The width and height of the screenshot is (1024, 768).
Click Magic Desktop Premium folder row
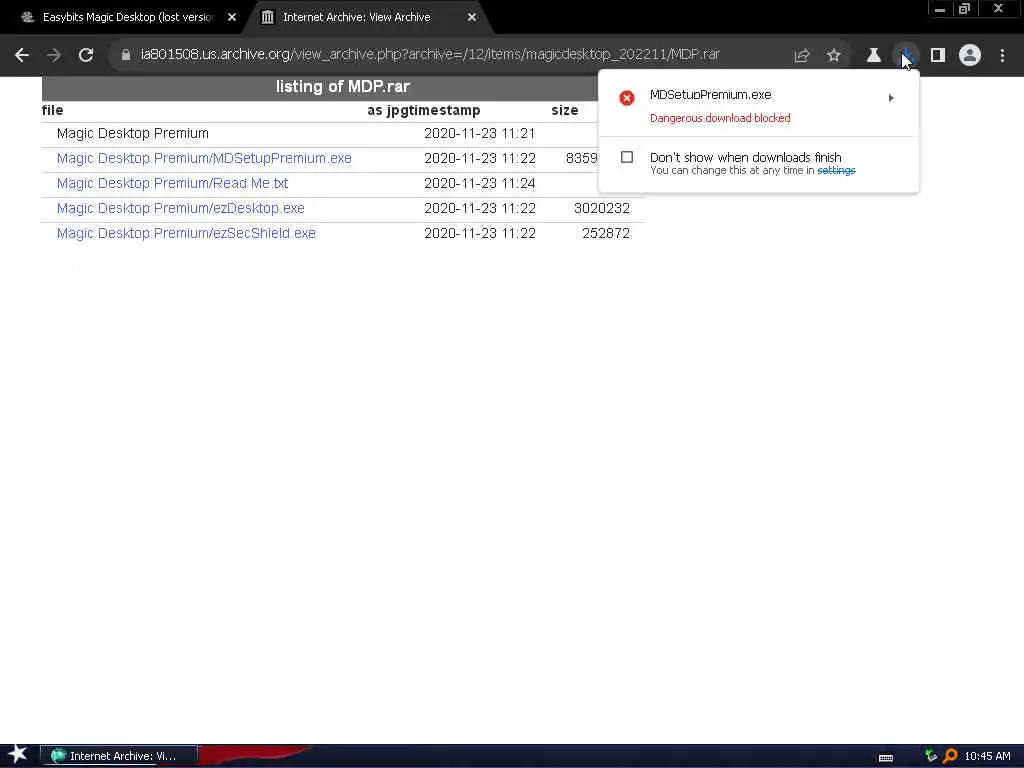[133, 133]
